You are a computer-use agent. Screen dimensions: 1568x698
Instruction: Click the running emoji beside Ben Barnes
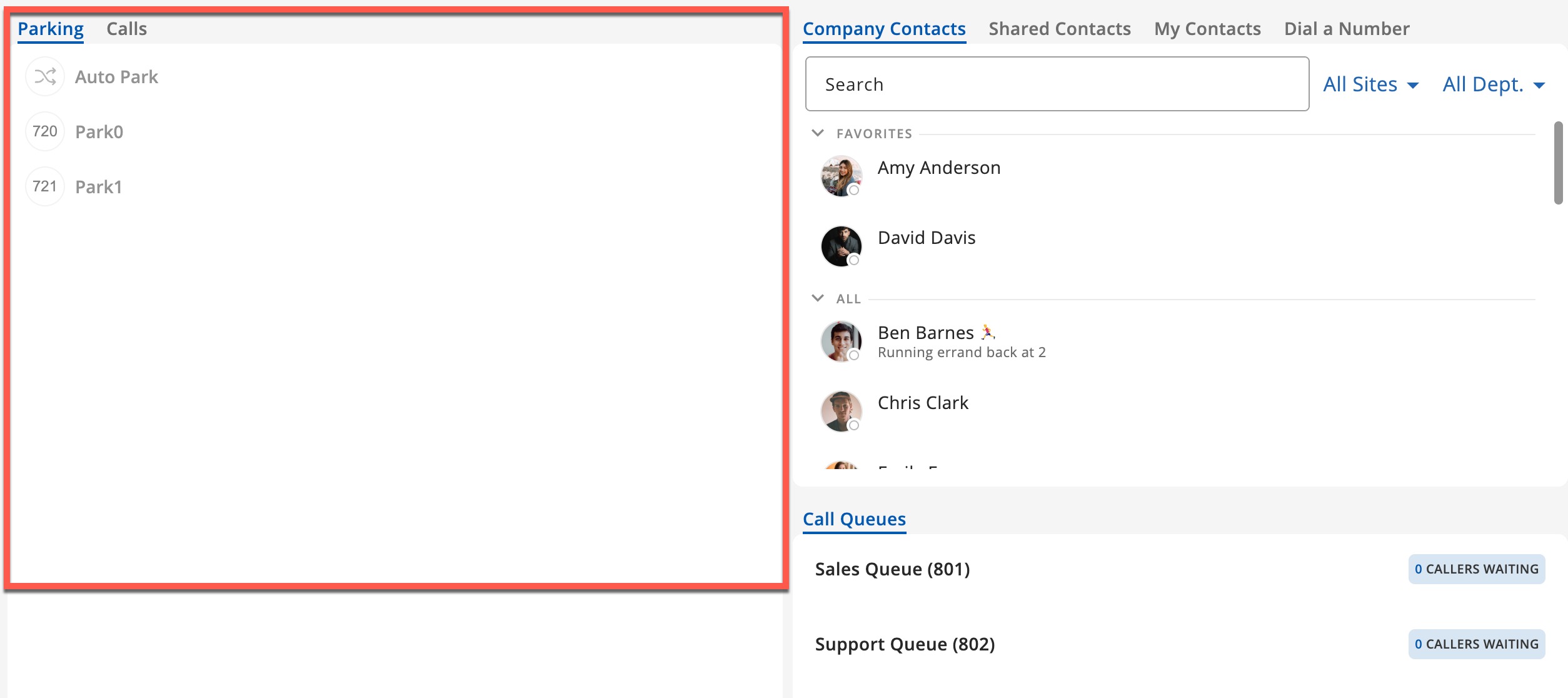click(x=988, y=332)
